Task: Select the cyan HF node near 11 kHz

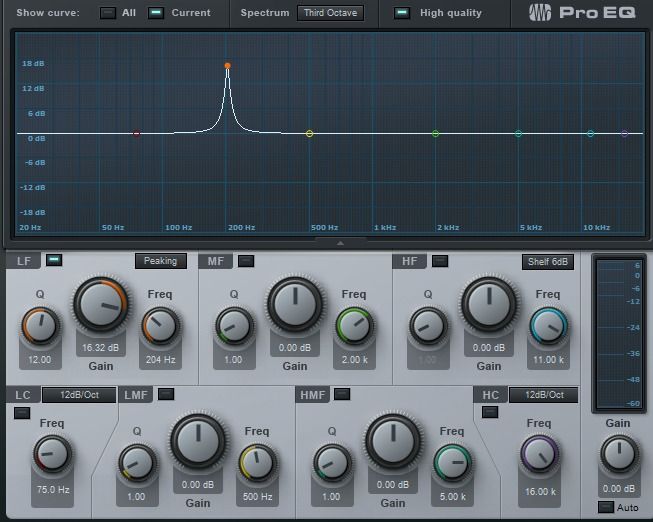Action: (591, 134)
